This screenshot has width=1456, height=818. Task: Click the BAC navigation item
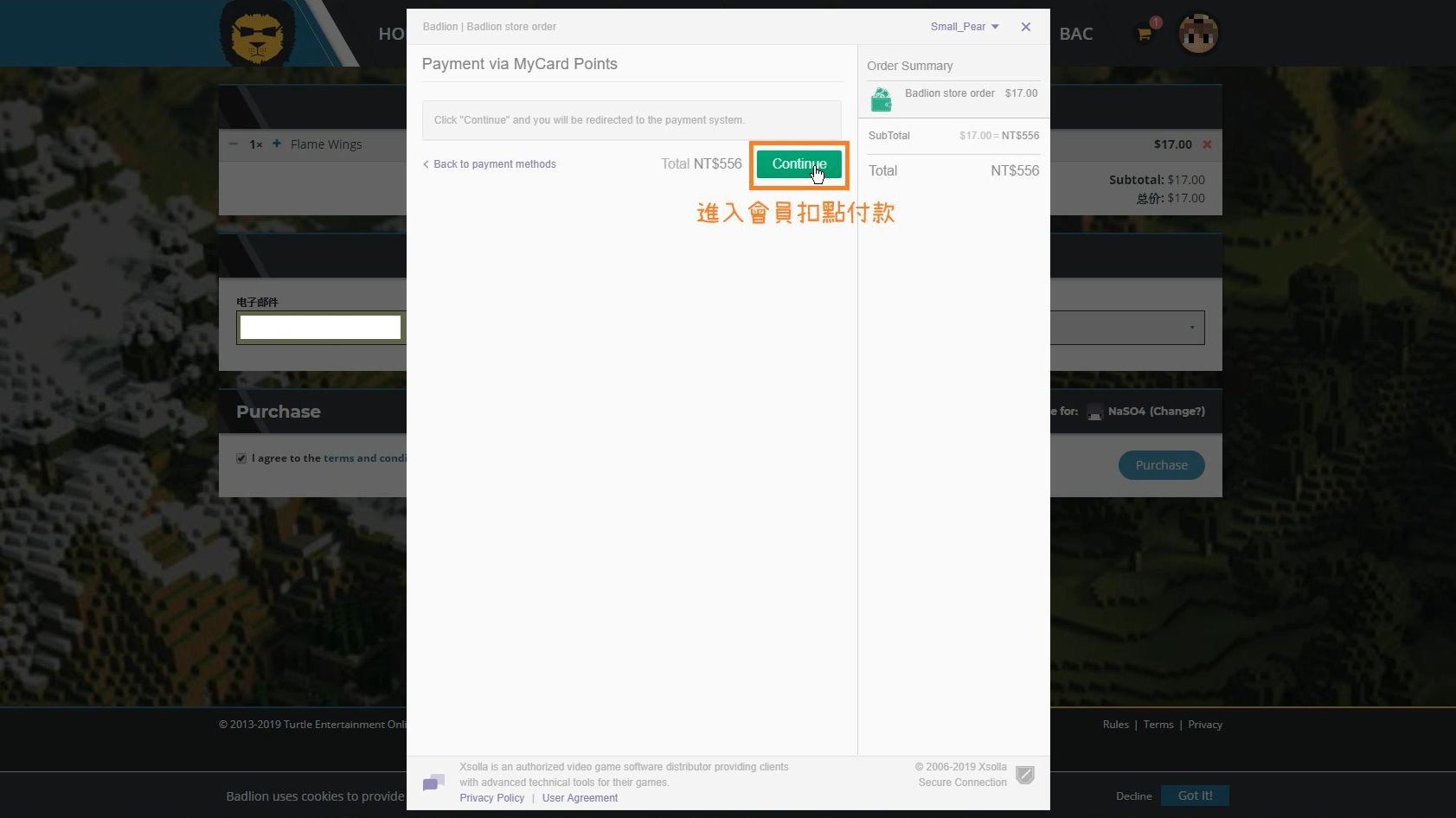tap(1075, 34)
